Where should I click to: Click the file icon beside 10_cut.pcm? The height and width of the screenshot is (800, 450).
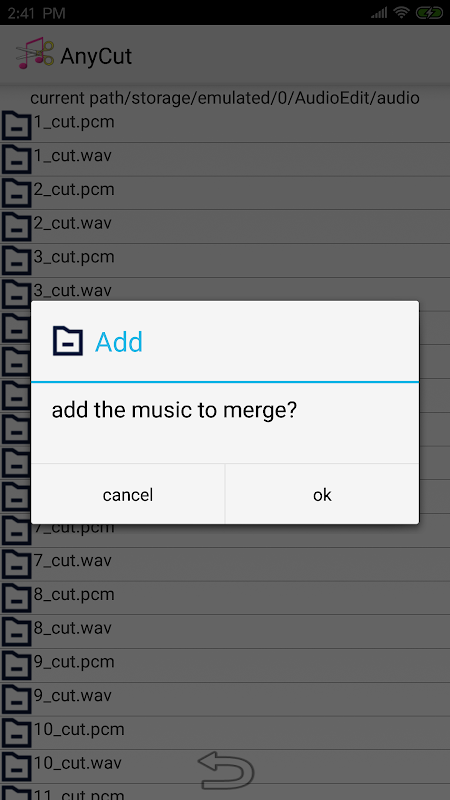(x=16, y=731)
